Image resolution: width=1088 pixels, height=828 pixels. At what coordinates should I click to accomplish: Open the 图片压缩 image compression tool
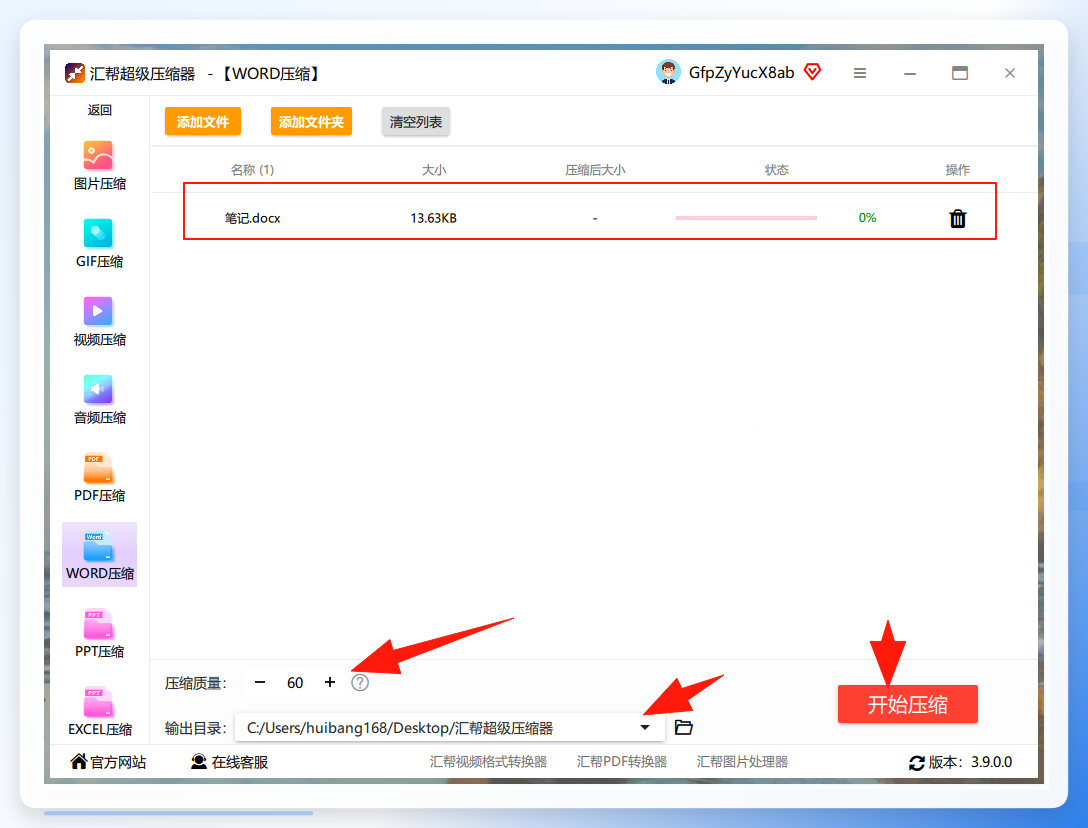(99, 166)
